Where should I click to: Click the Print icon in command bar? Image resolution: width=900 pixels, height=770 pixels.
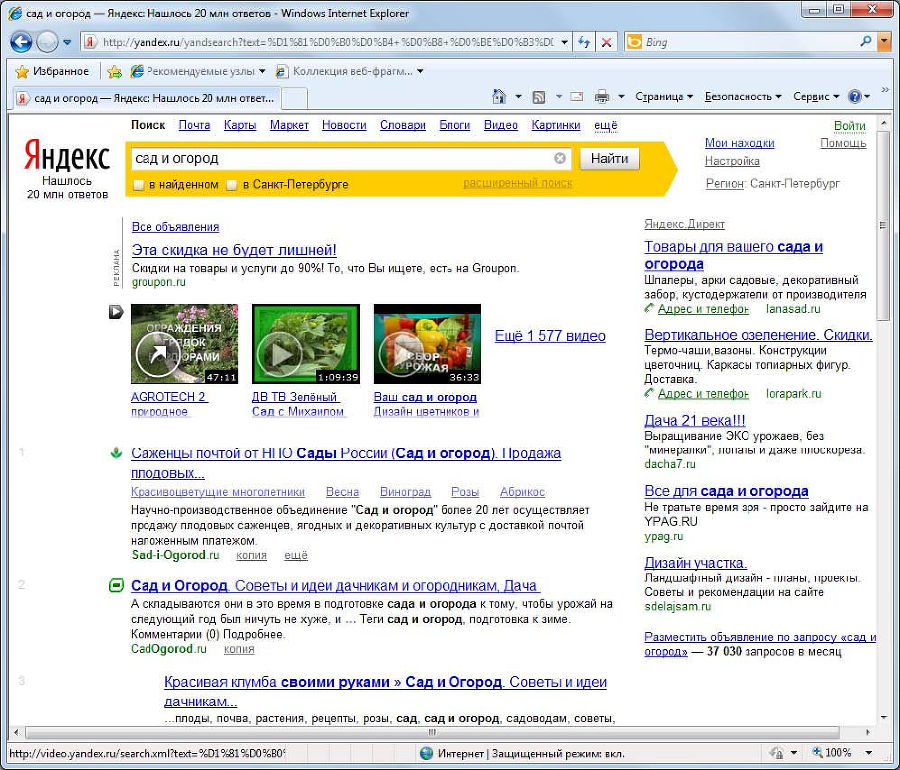click(602, 97)
